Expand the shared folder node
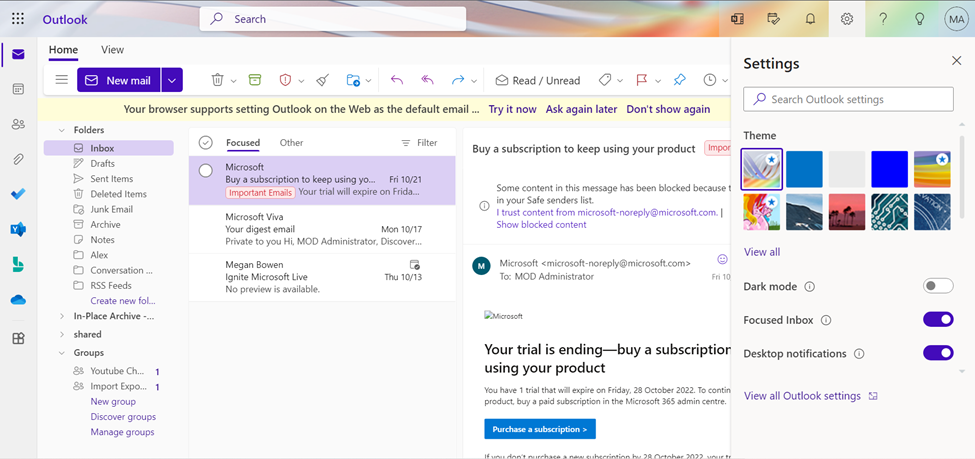975x459 pixels. tap(62, 334)
